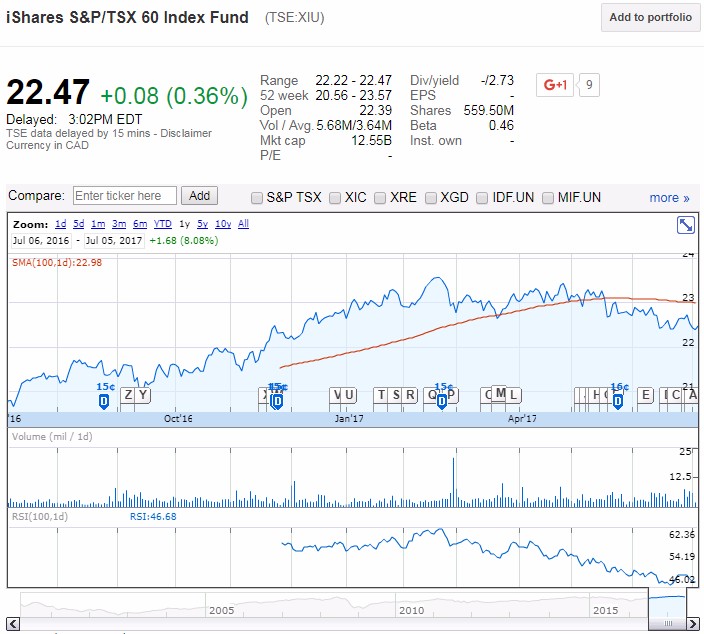Click the Add compare ticker button

[x=199, y=196]
